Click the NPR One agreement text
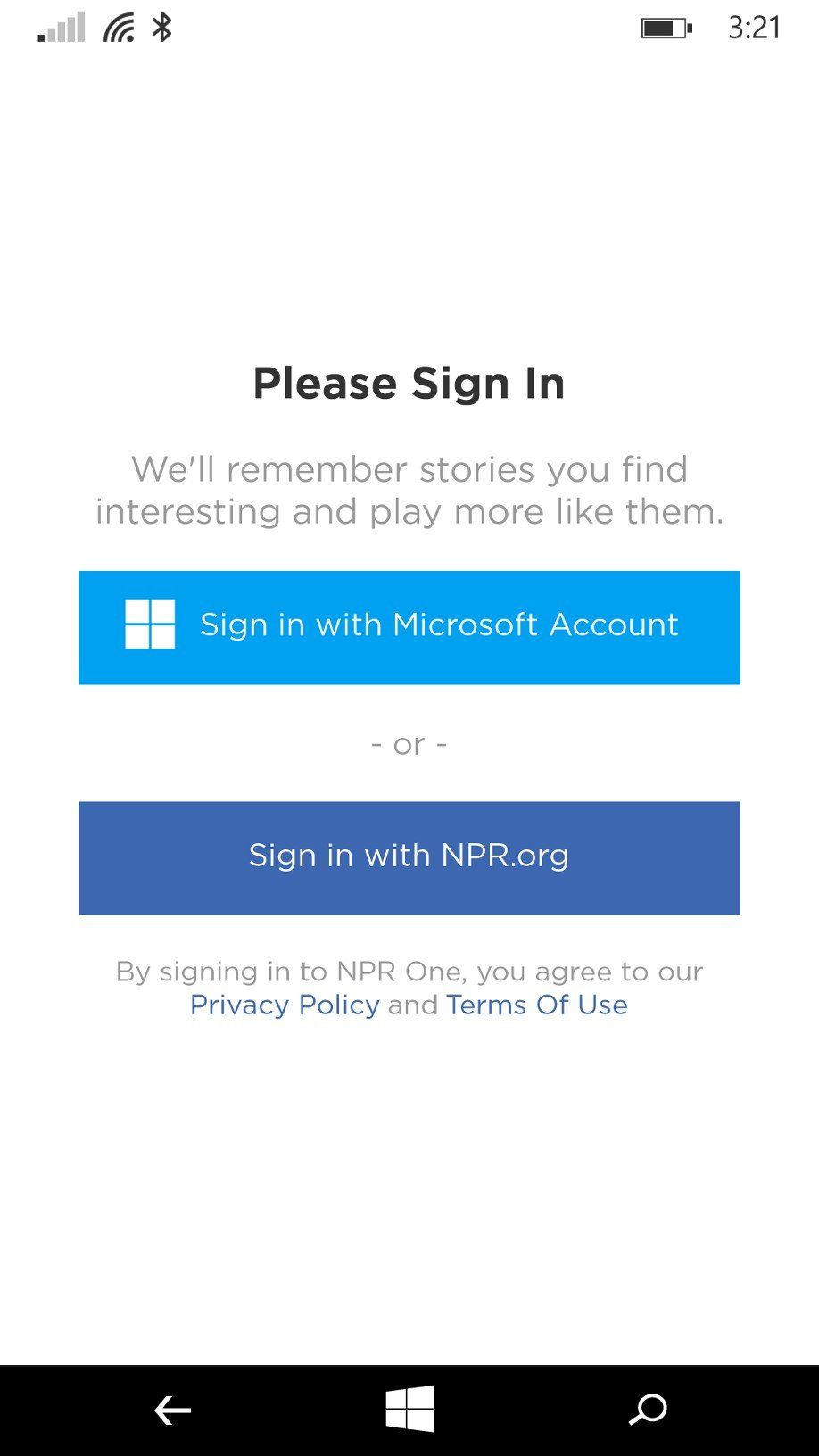The image size is (819, 1456). click(409, 972)
